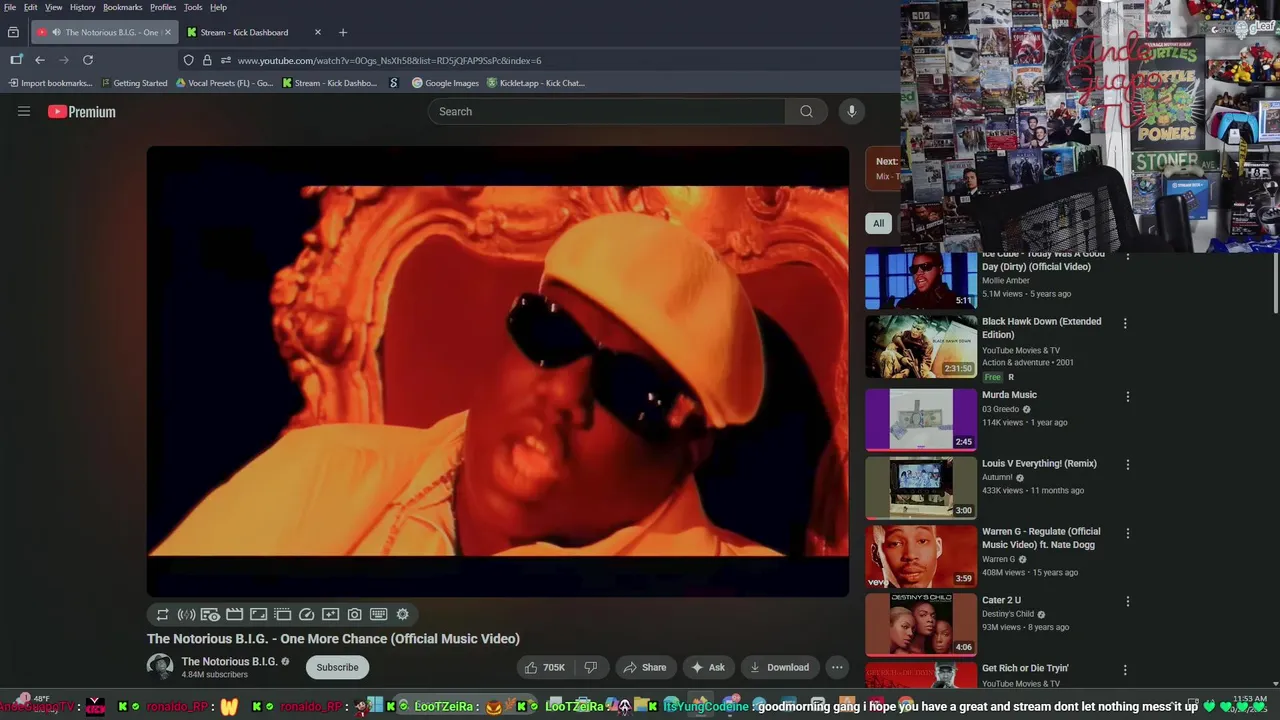Open Firefox View icon left of tabs
Image resolution: width=1280 pixels, height=720 pixels.
[13, 32]
